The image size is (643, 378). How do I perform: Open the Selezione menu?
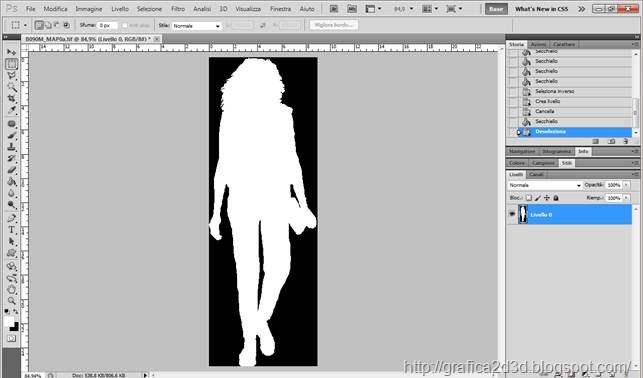[149, 9]
